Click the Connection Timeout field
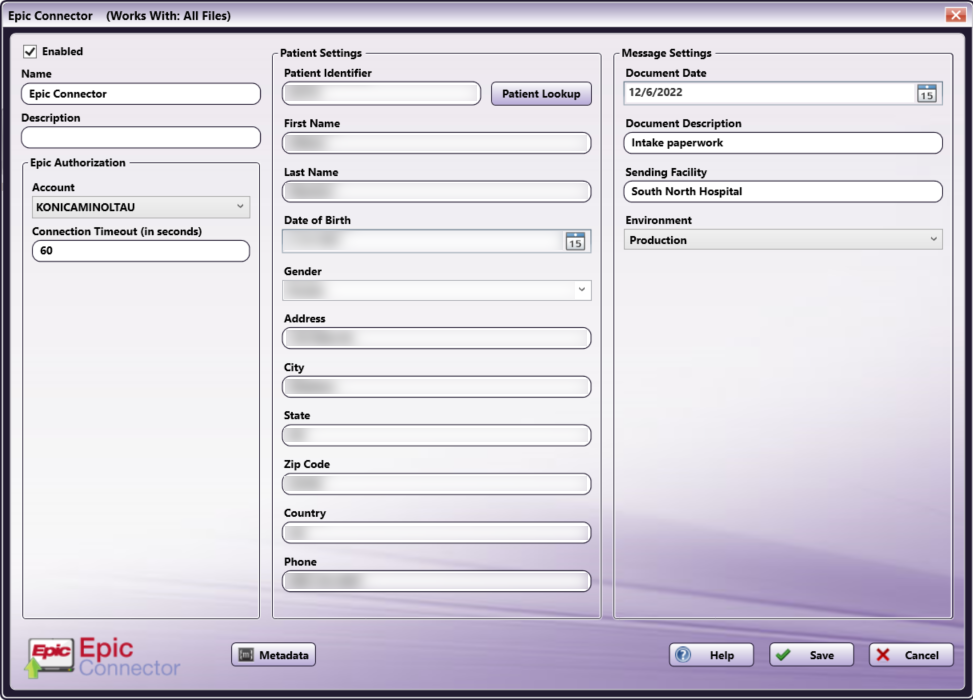Image resolution: width=973 pixels, height=700 pixels. (141, 251)
